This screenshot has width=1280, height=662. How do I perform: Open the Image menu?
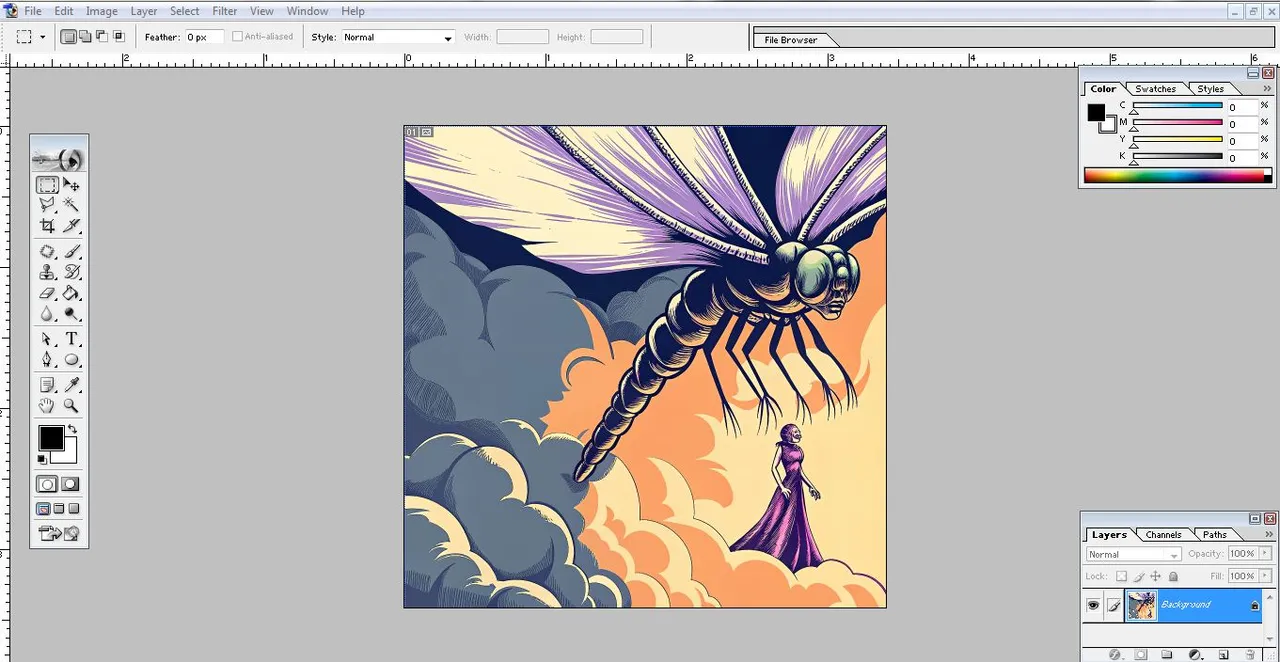tap(101, 11)
